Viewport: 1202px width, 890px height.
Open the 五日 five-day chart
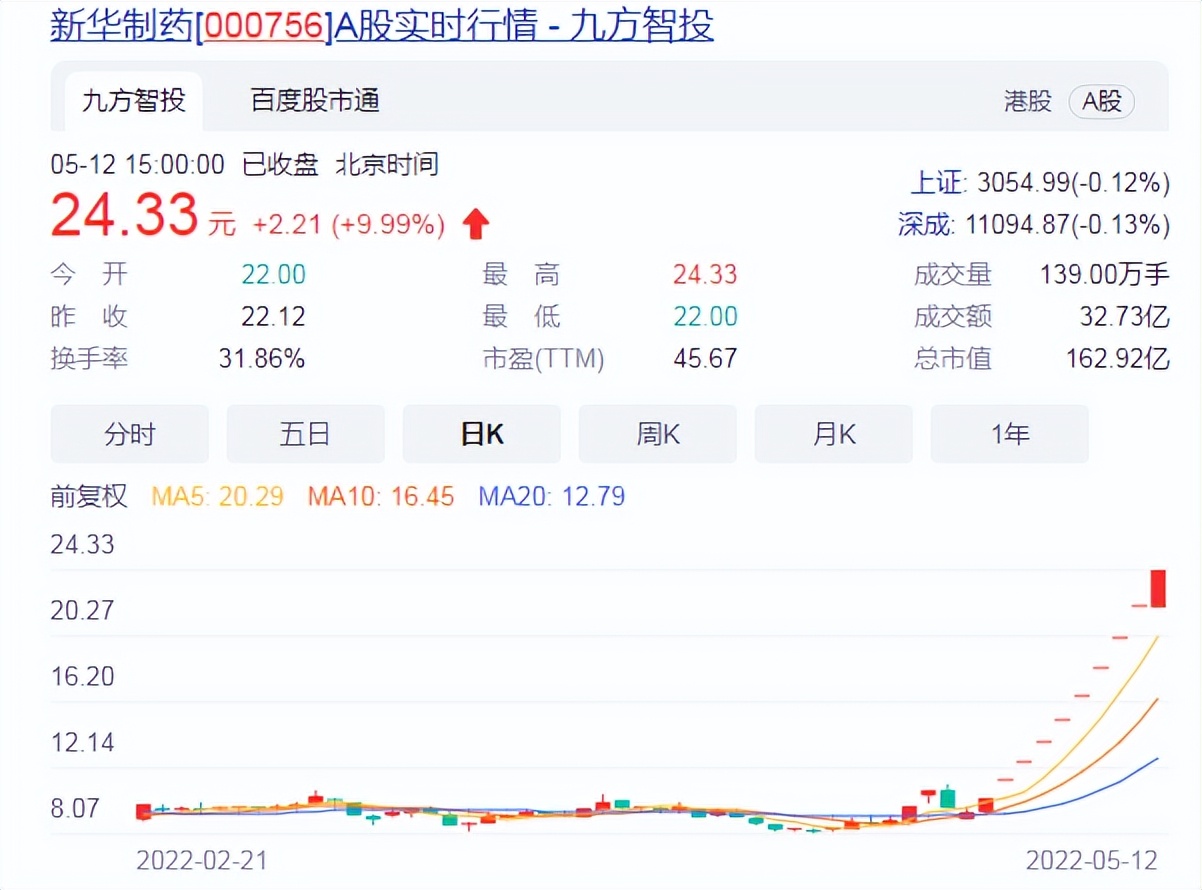click(x=305, y=434)
